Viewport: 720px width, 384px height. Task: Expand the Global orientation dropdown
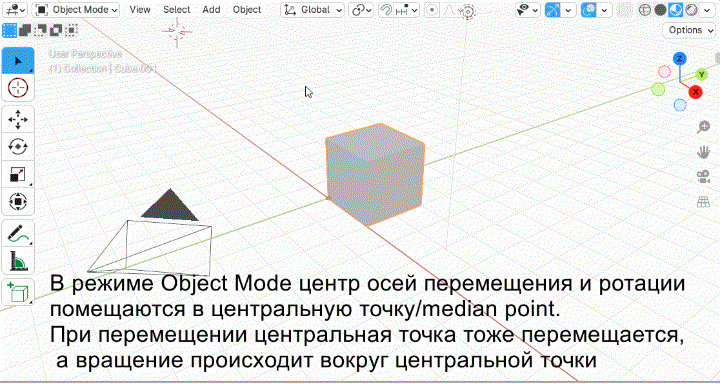point(313,10)
